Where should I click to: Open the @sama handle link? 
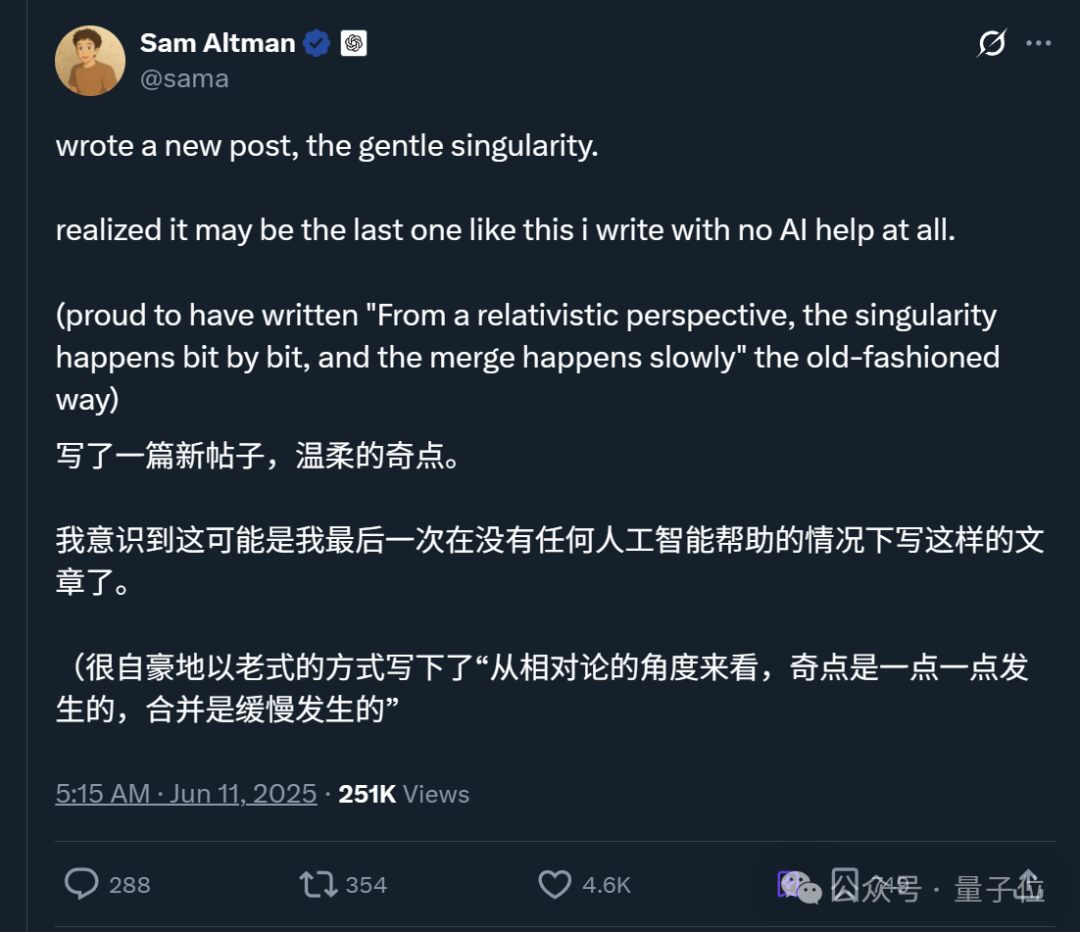184,78
